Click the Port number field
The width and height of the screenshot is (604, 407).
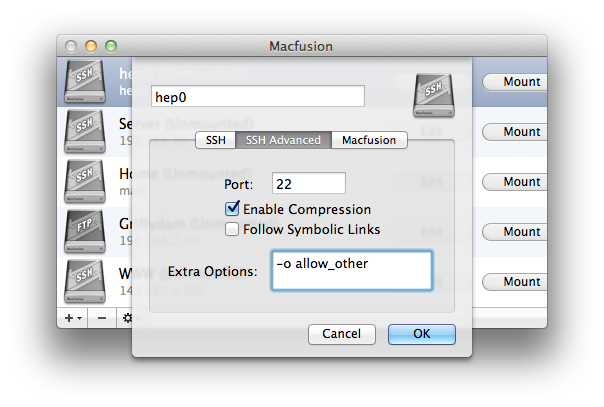pos(309,183)
